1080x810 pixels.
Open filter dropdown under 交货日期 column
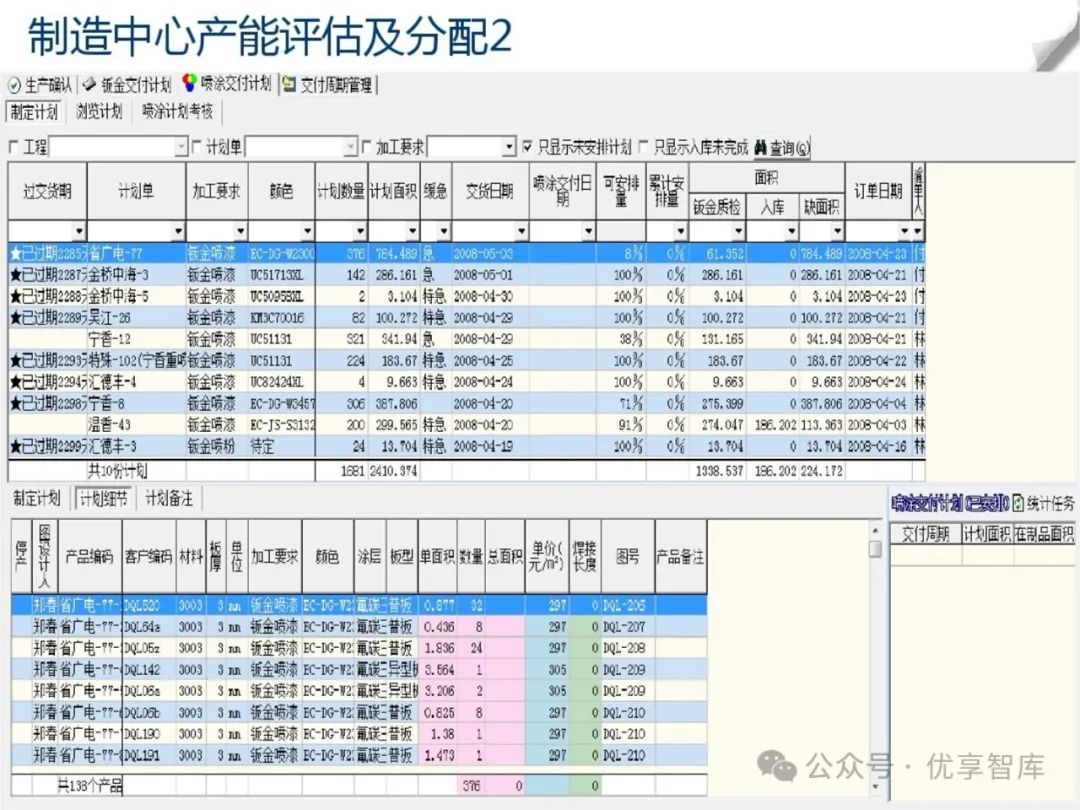coord(521,231)
